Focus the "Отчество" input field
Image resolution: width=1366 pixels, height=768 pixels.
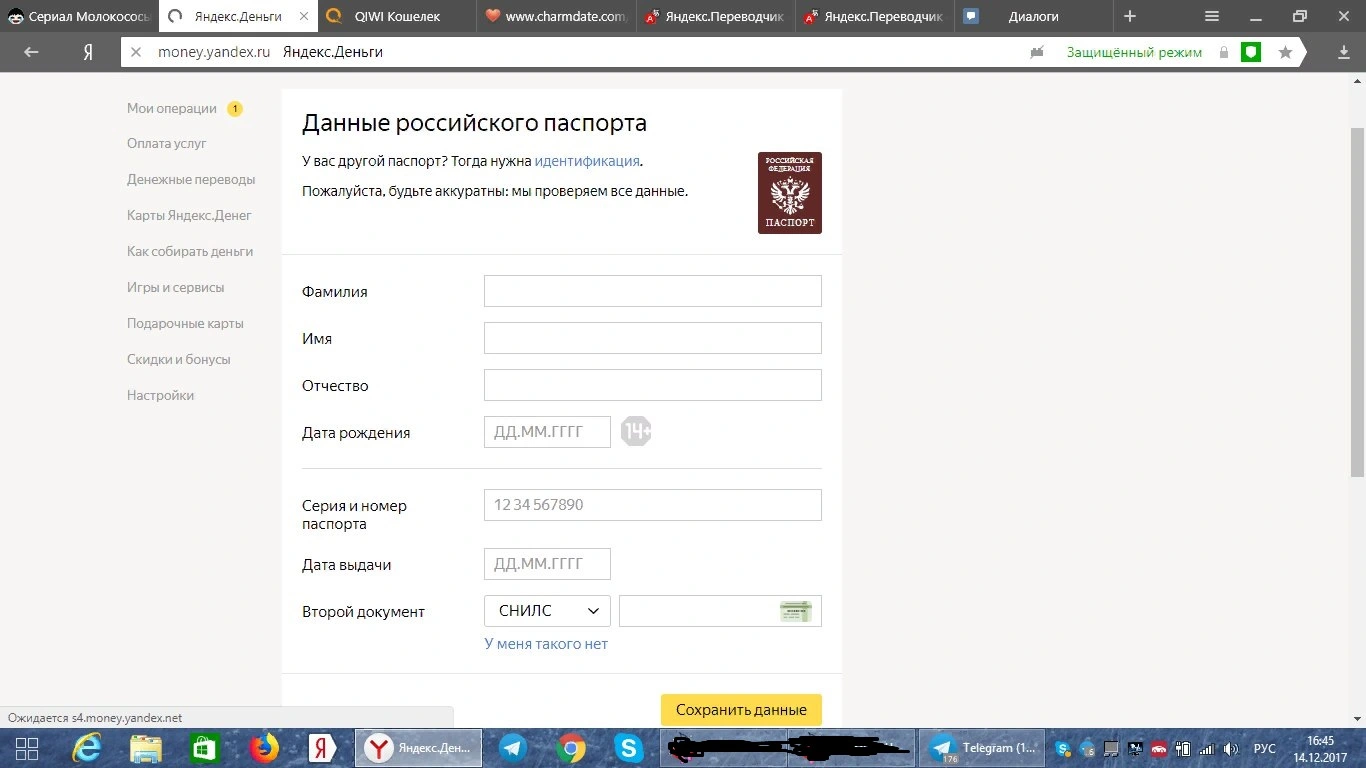click(x=653, y=385)
